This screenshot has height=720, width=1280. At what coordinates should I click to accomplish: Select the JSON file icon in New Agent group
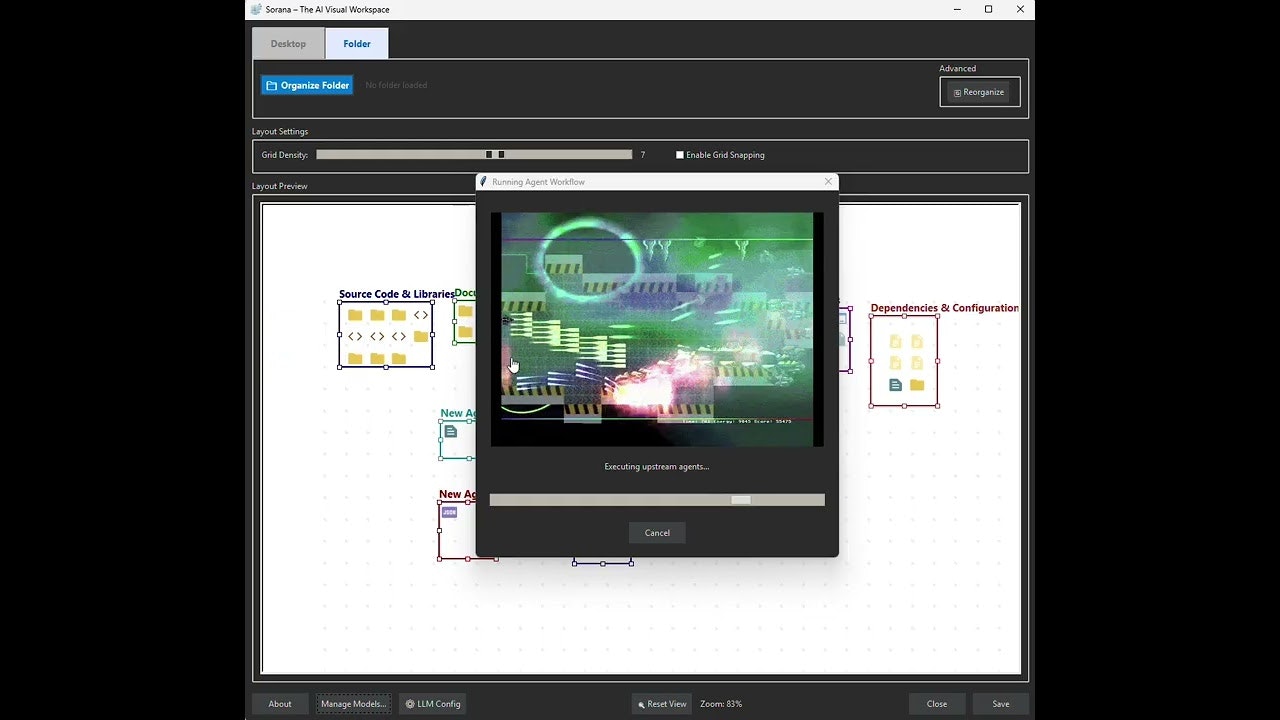point(450,512)
